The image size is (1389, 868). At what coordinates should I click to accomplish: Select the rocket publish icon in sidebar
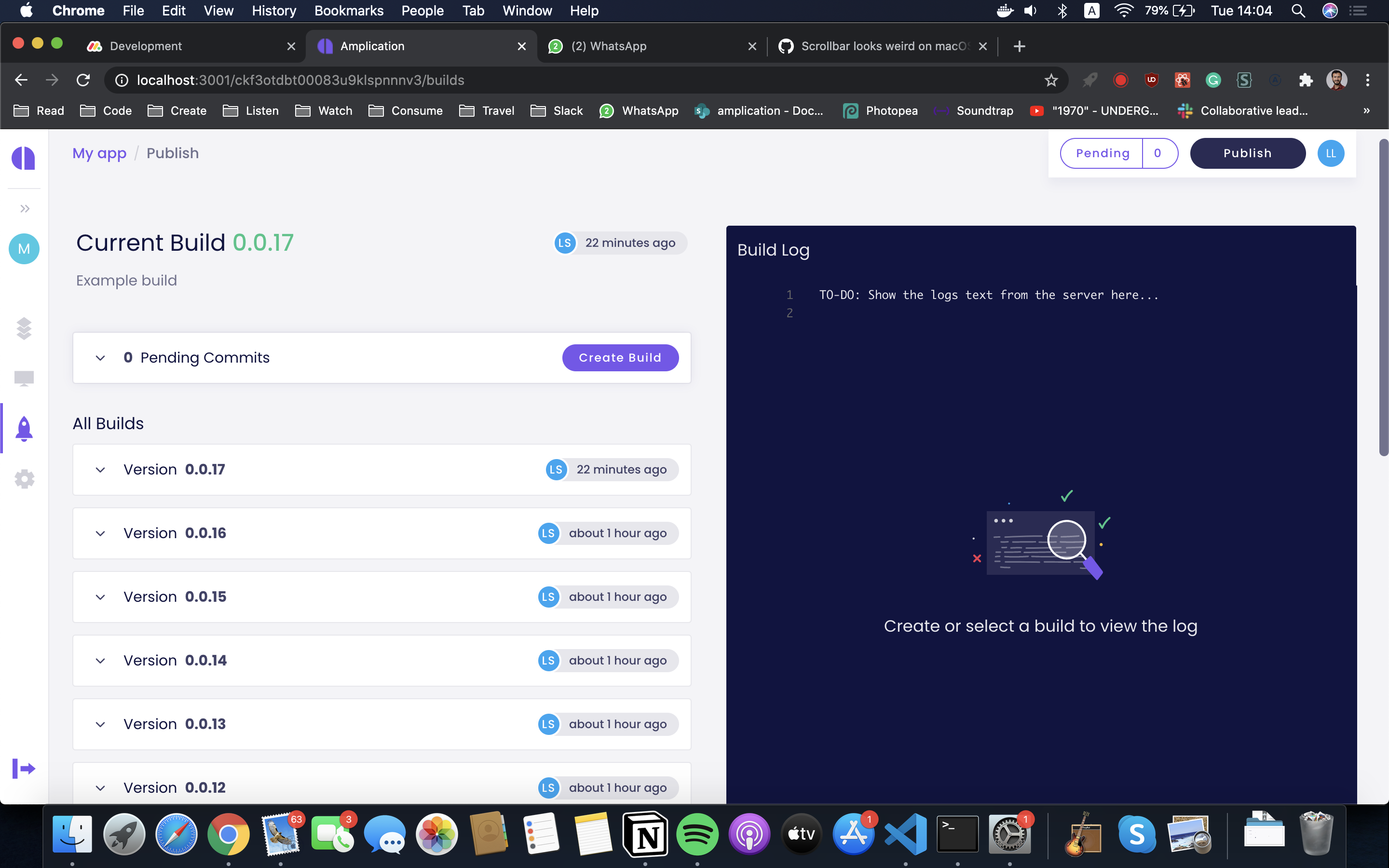24,428
